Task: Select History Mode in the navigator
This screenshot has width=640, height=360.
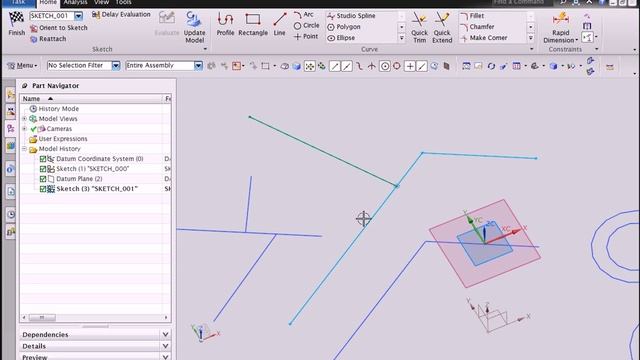Action: [58, 109]
